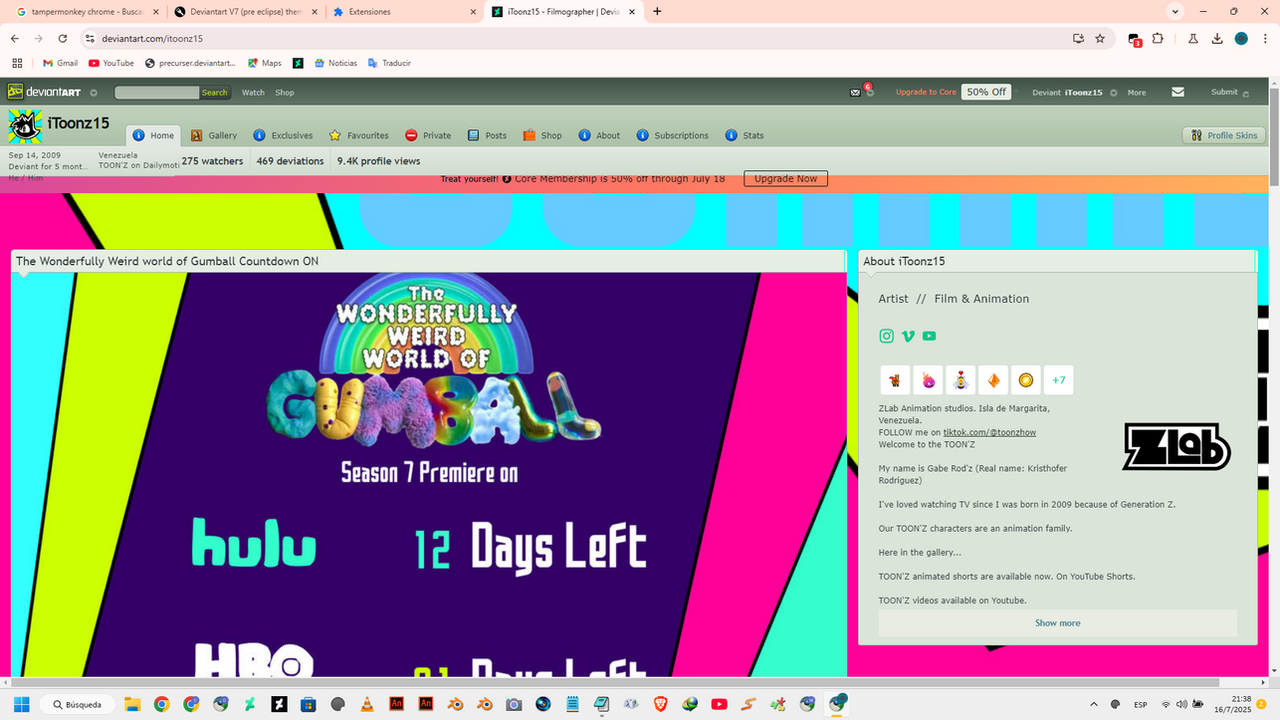
Task: Open the Exclusives tab
Action: [x=282, y=135]
